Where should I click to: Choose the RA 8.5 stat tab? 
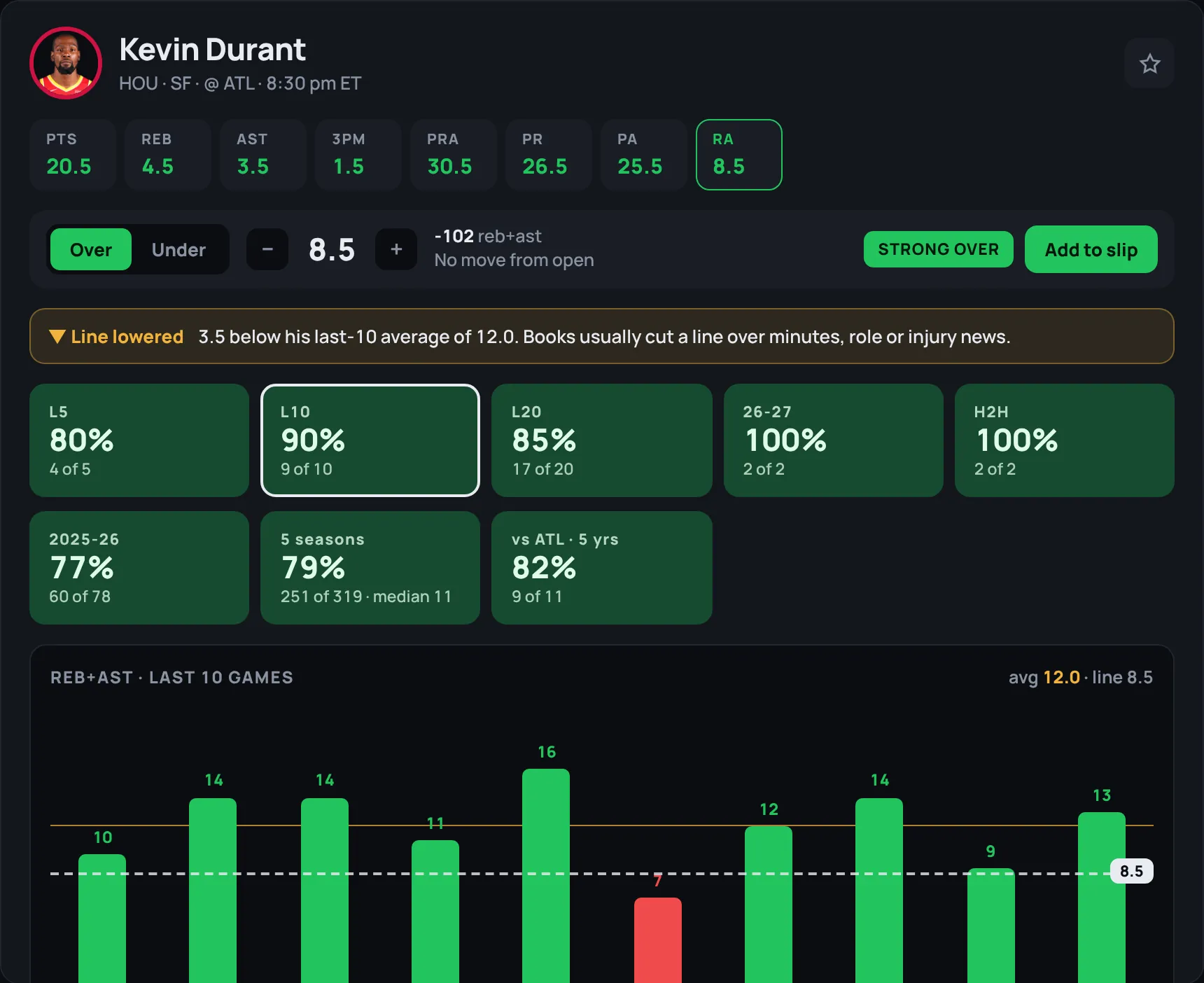pyautogui.click(x=739, y=155)
